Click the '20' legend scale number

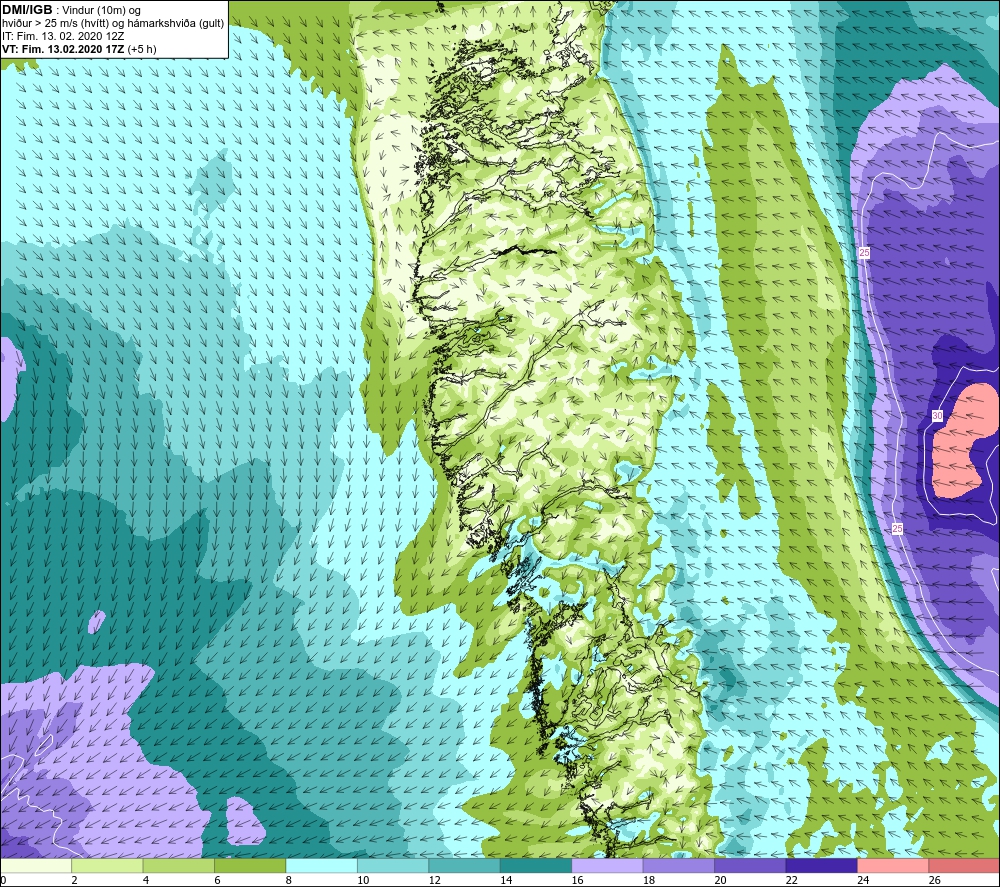point(720,880)
